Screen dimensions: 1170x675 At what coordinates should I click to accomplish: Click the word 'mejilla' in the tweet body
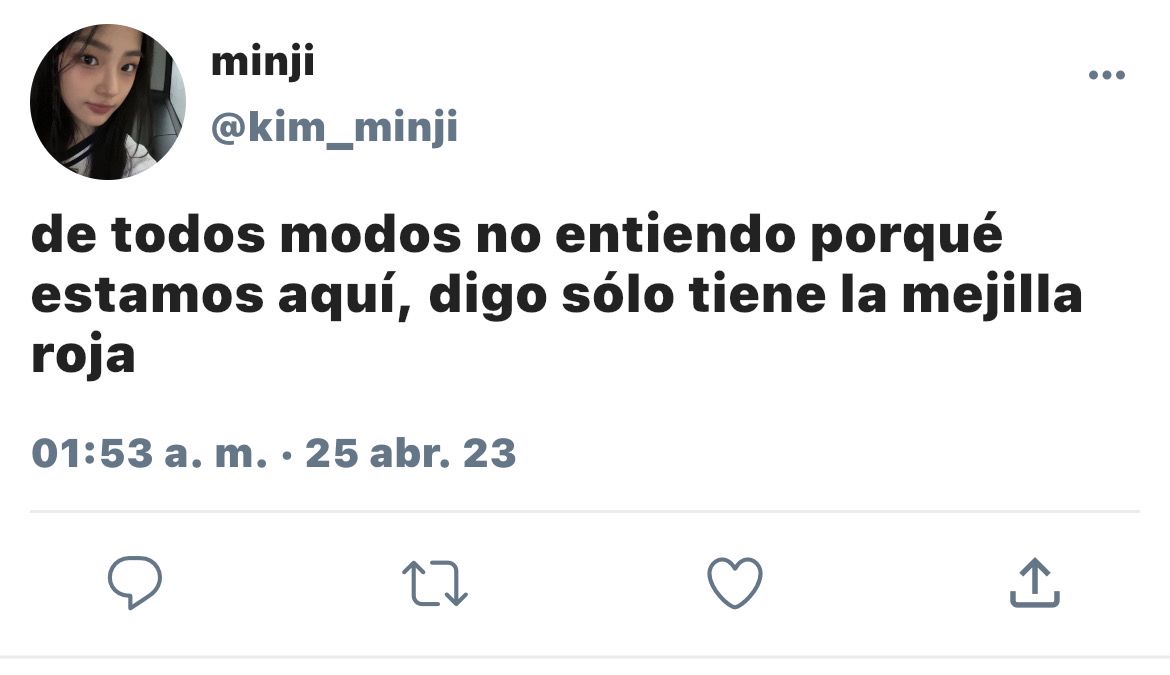coord(992,297)
